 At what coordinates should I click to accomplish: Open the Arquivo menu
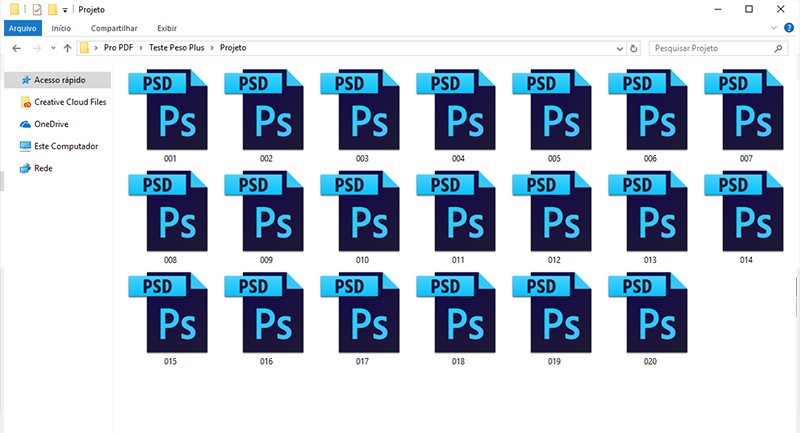[x=21, y=29]
